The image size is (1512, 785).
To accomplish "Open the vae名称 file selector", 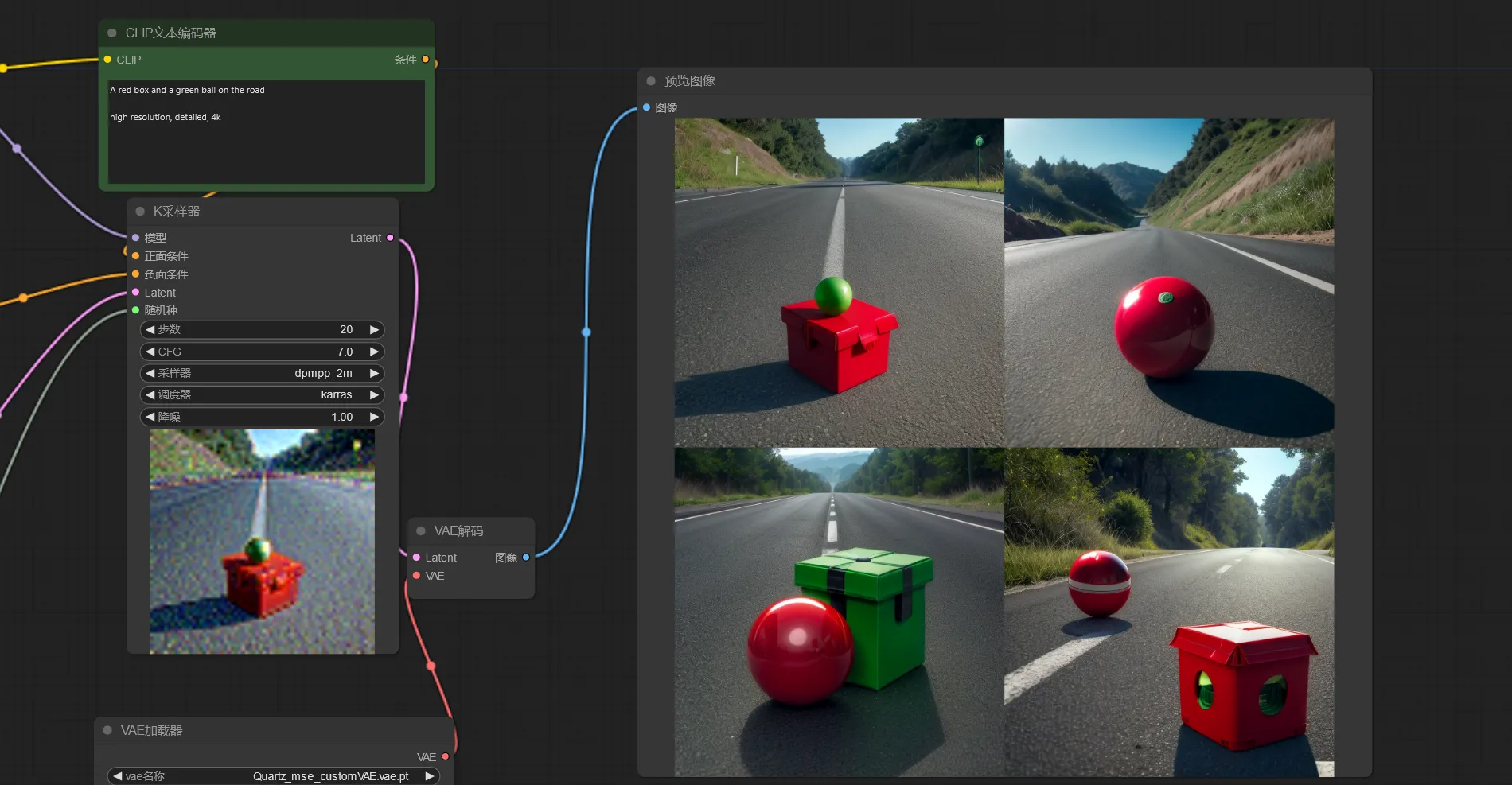I will click(274, 776).
